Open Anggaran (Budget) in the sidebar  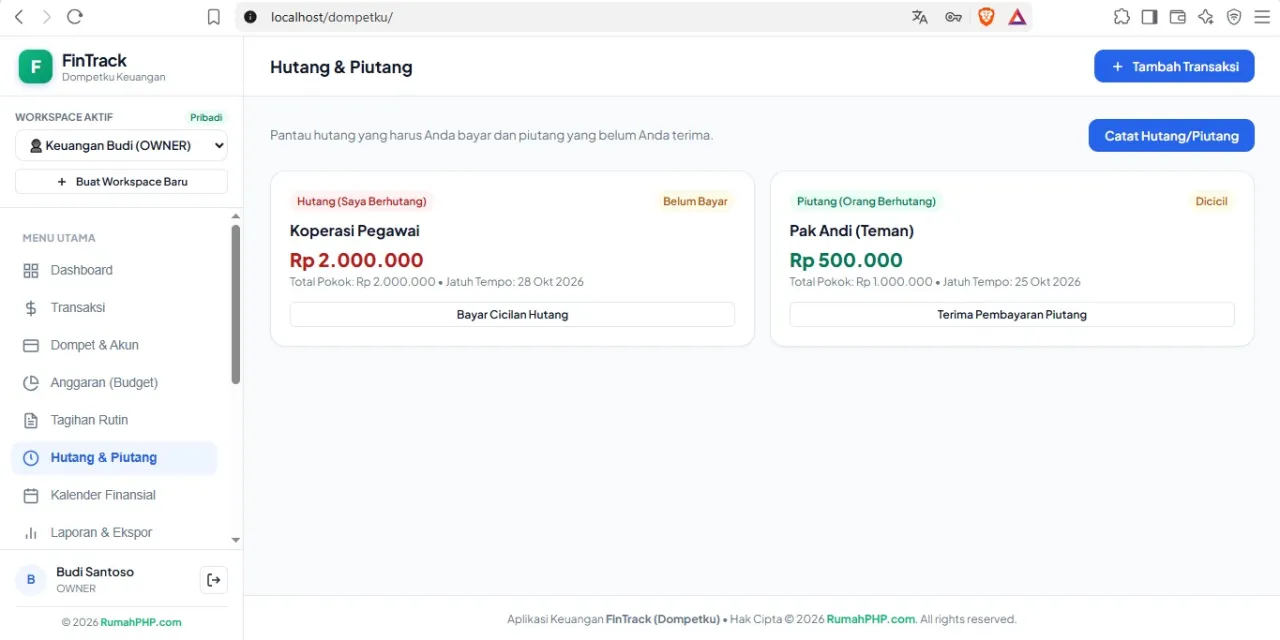[x=114, y=383]
